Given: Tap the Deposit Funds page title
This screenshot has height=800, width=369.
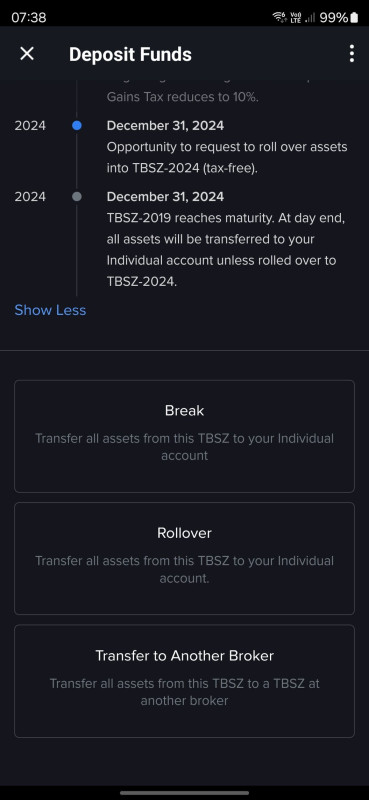Looking at the screenshot, I should click(130, 54).
